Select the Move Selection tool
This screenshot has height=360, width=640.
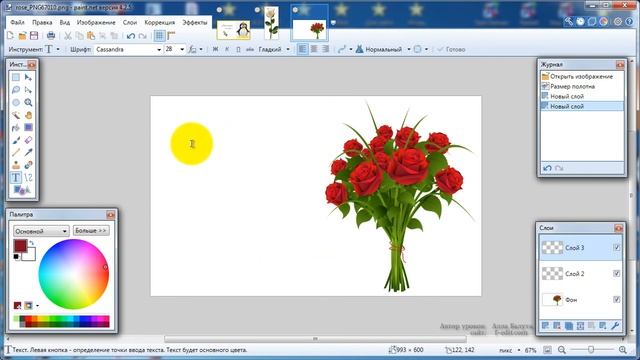[28, 90]
